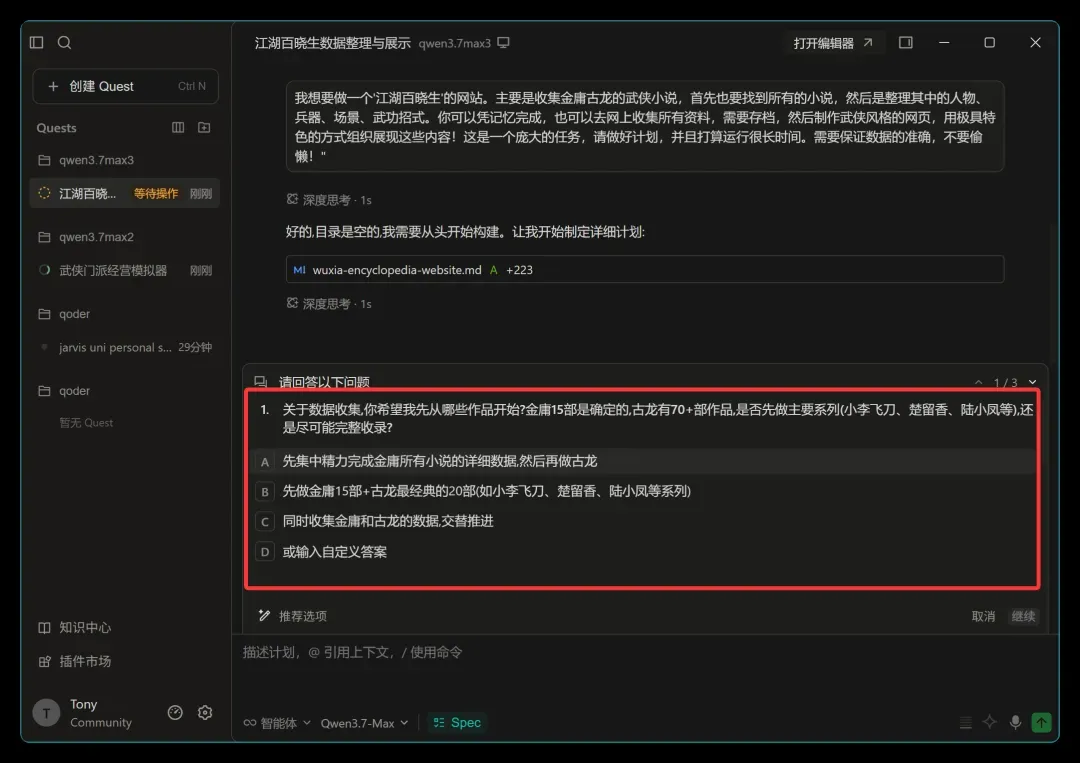Select the 武侠门派经营模拟器 quest
The height and width of the screenshot is (763, 1080).
125,270
